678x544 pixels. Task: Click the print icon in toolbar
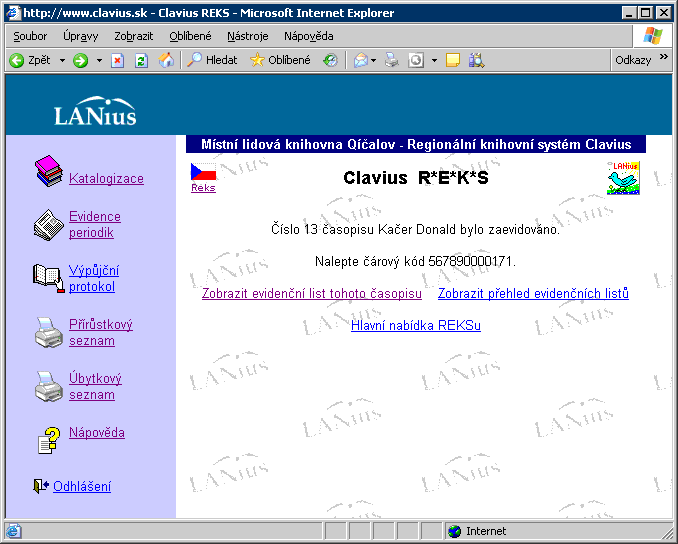point(392,60)
